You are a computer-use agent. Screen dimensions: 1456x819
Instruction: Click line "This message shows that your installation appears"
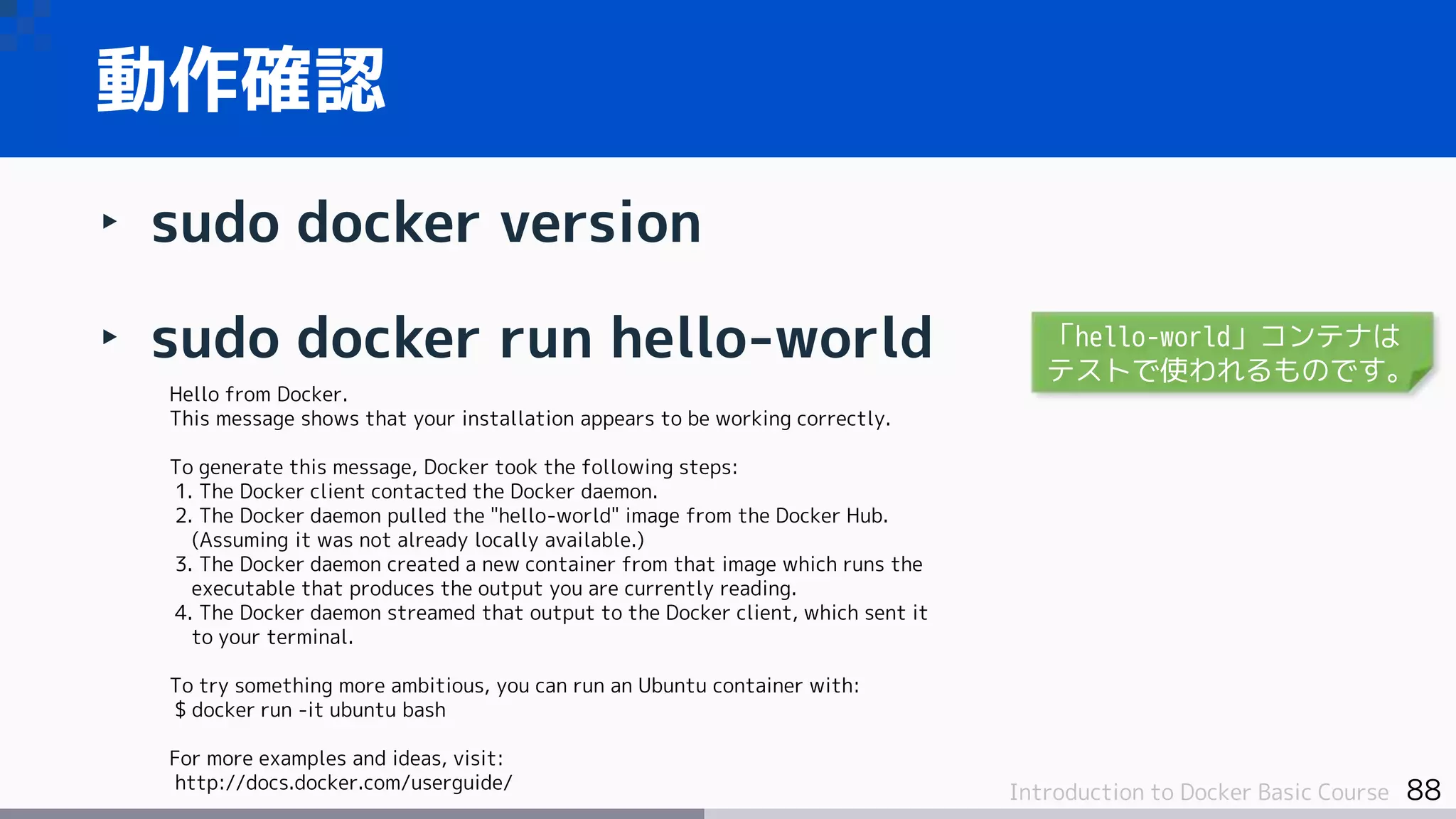pos(530,419)
